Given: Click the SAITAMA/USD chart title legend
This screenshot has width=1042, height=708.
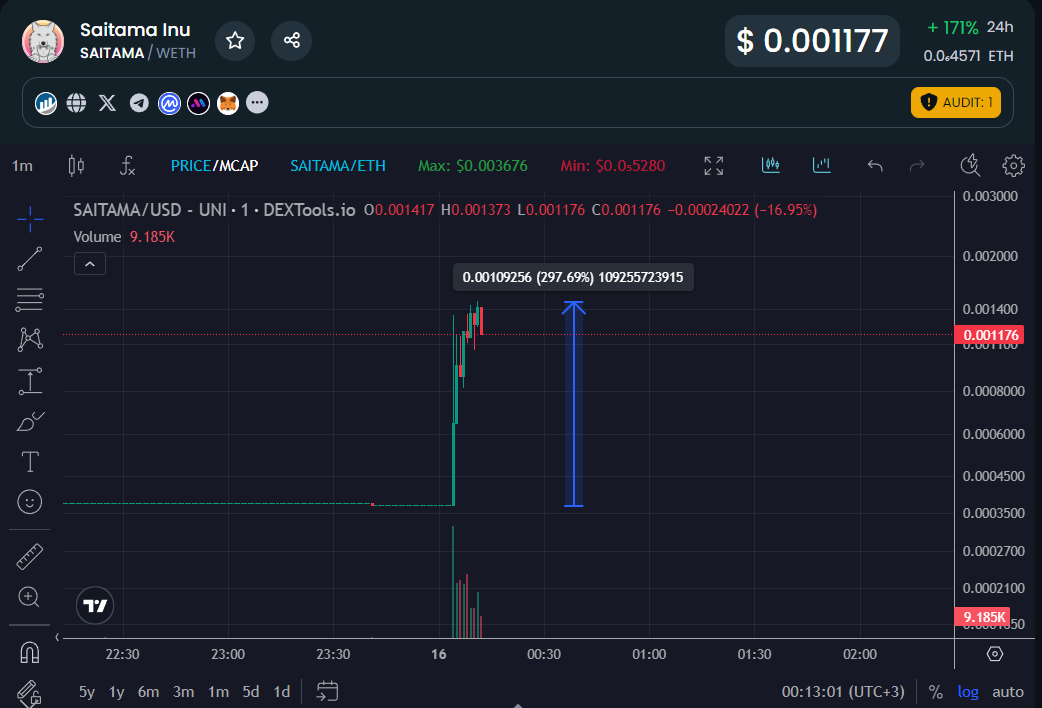Looking at the screenshot, I should point(214,210).
